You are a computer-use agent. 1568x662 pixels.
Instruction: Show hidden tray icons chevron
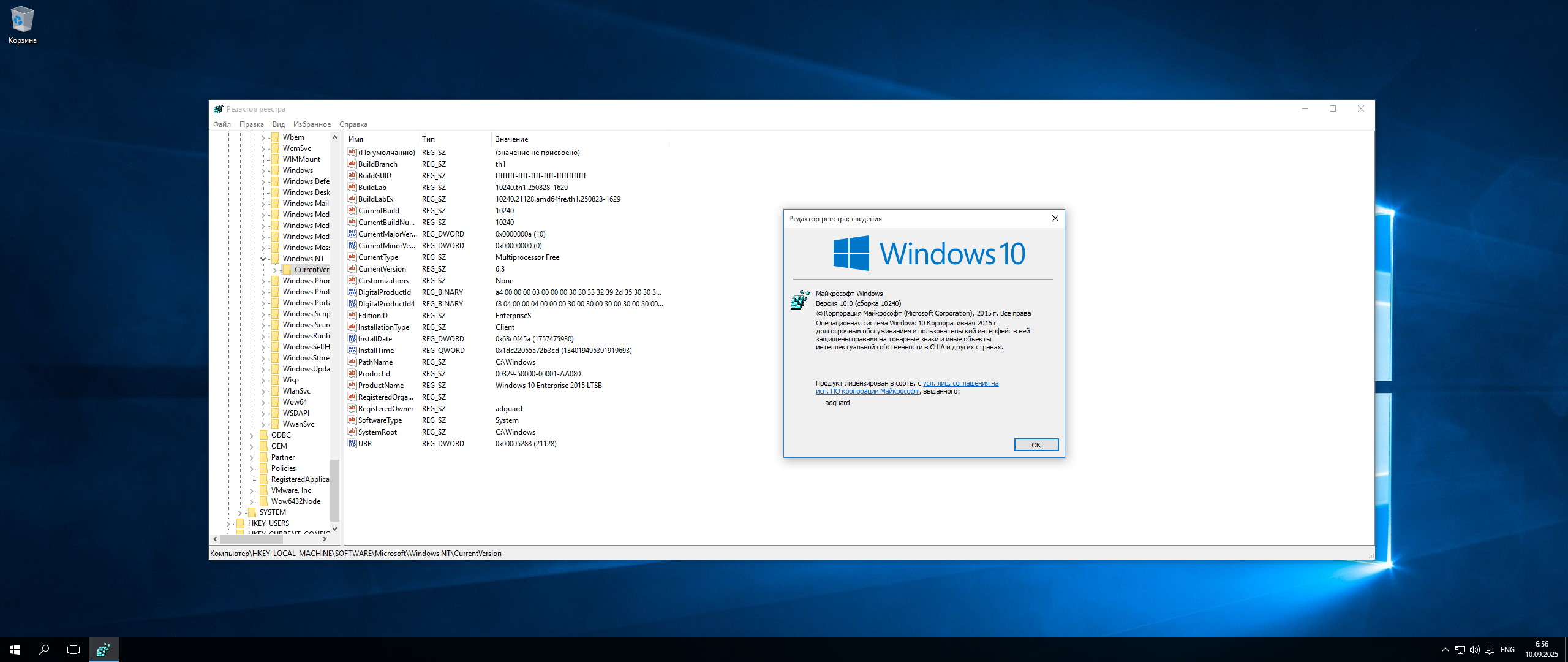pos(1445,650)
